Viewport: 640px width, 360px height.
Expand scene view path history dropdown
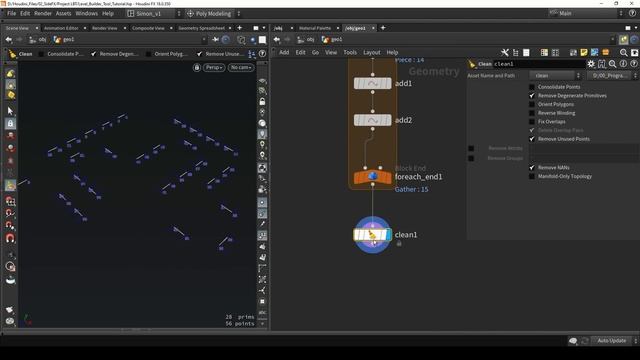204,40
